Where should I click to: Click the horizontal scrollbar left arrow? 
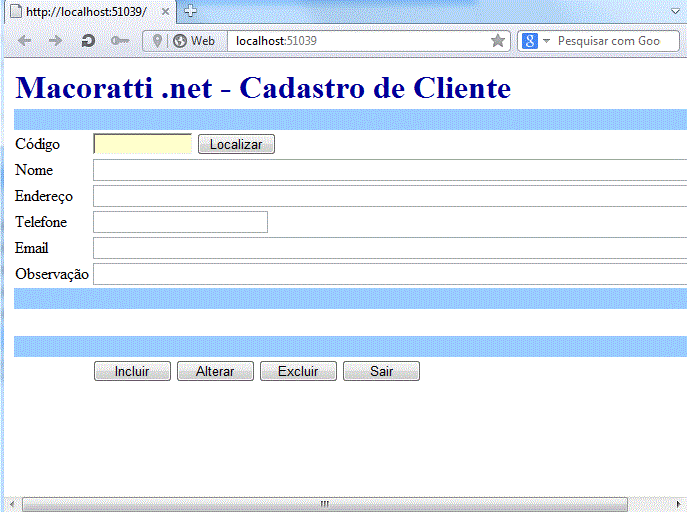click(x=12, y=504)
